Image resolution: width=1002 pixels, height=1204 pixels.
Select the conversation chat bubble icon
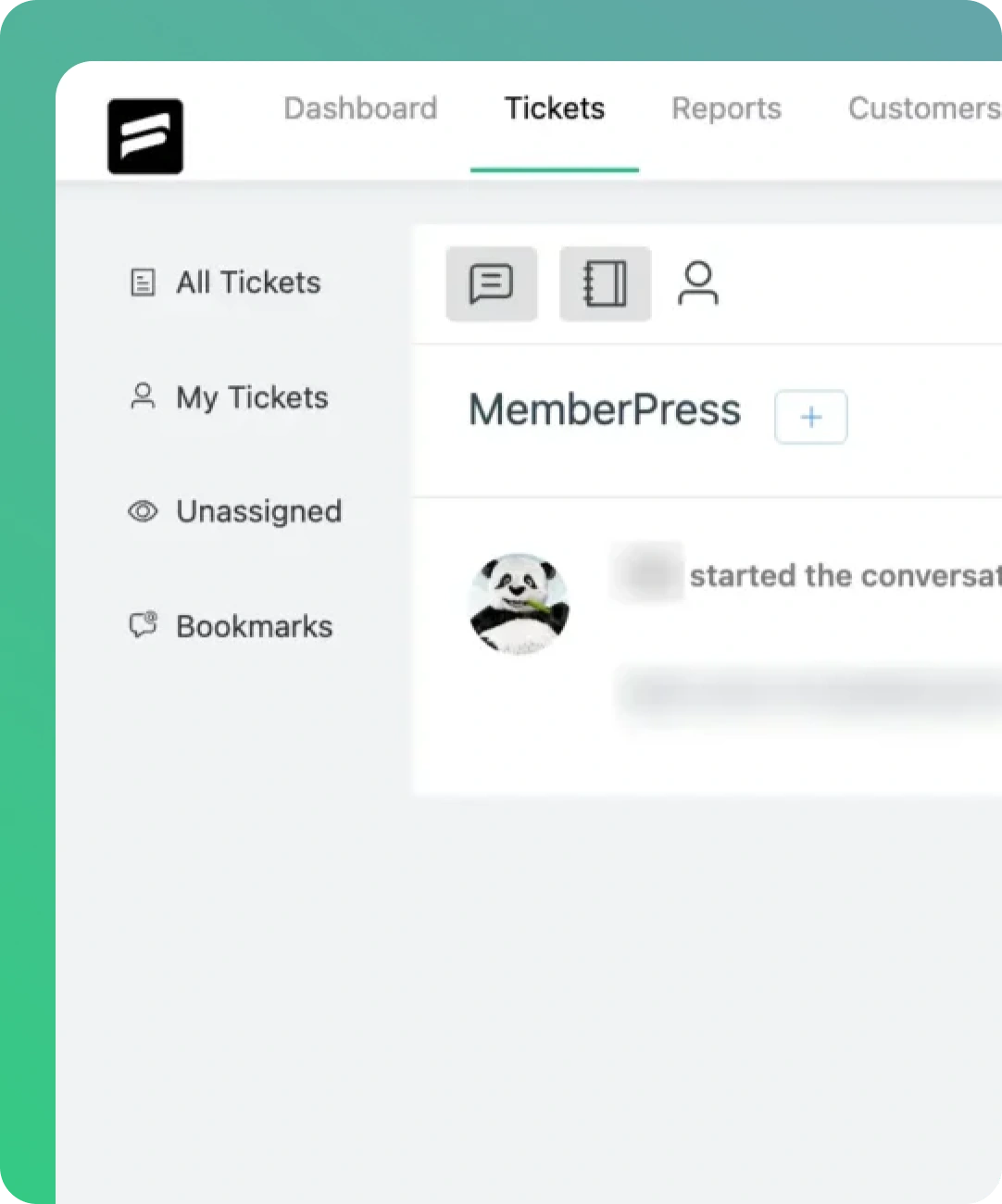[492, 283]
